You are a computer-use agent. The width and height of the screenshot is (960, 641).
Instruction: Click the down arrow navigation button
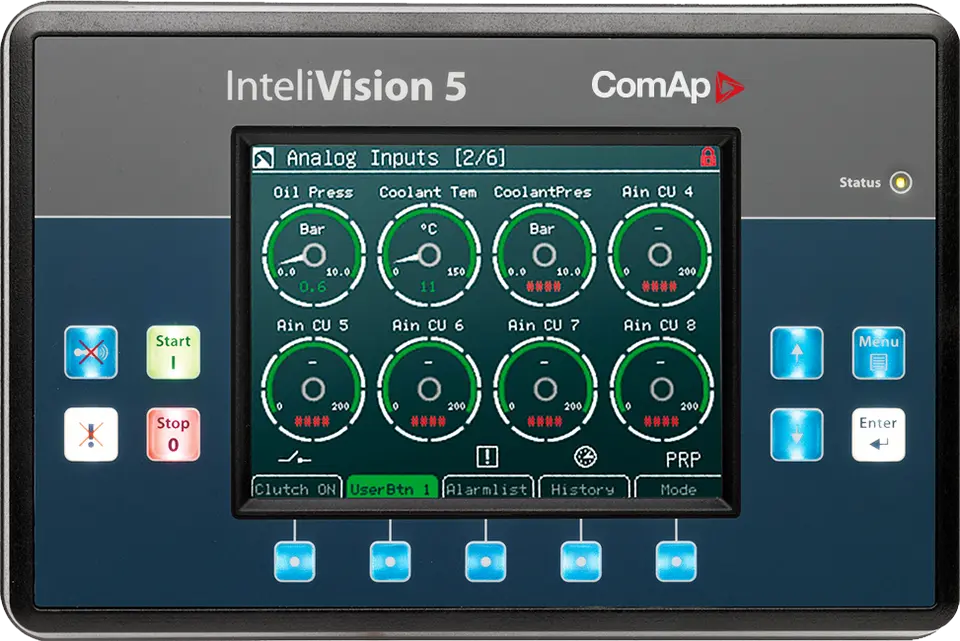tap(797, 435)
